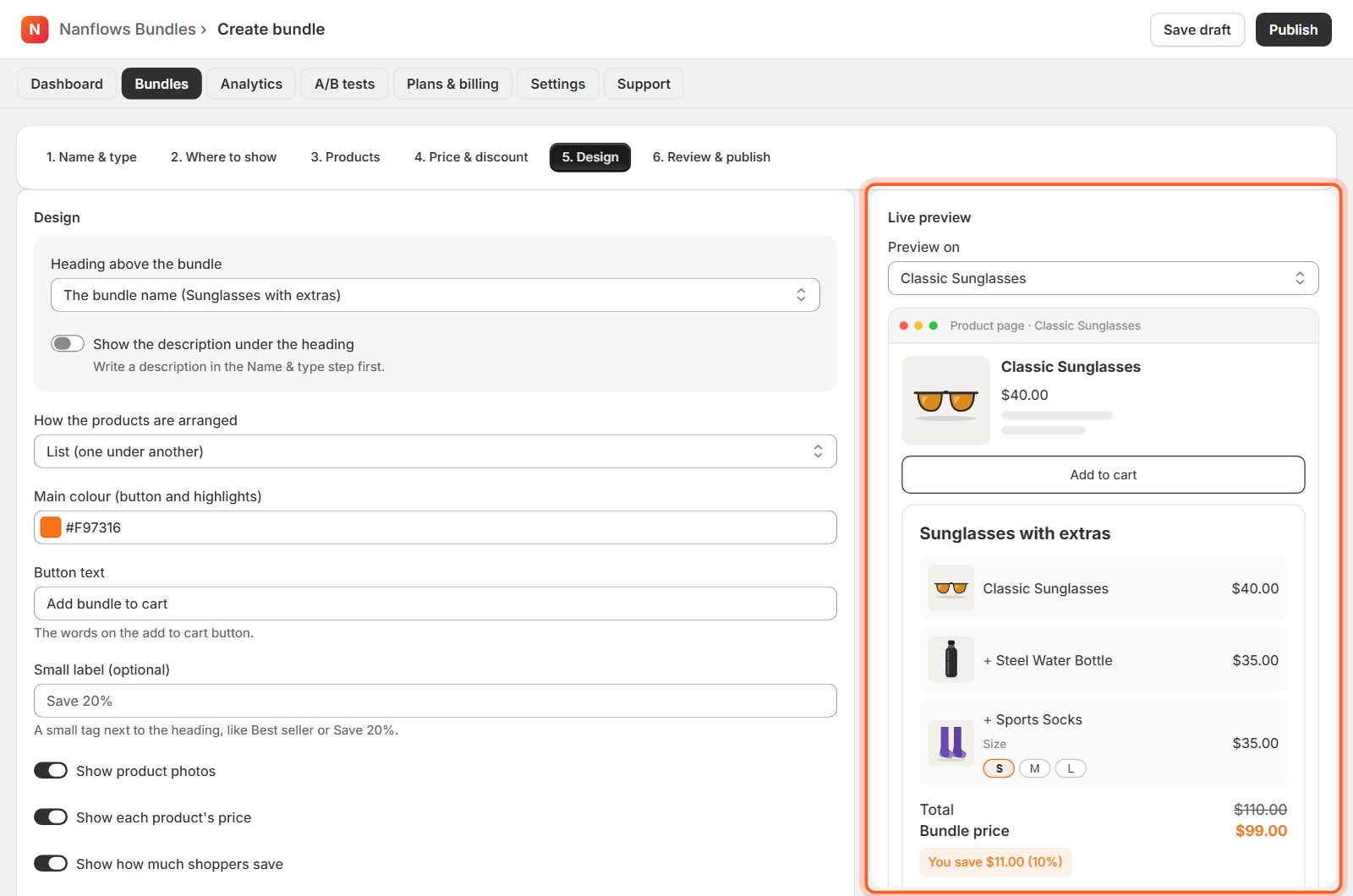Click the main colour hex field #F97316
Image resolution: width=1353 pixels, height=896 pixels.
click(x=435, y=527)
